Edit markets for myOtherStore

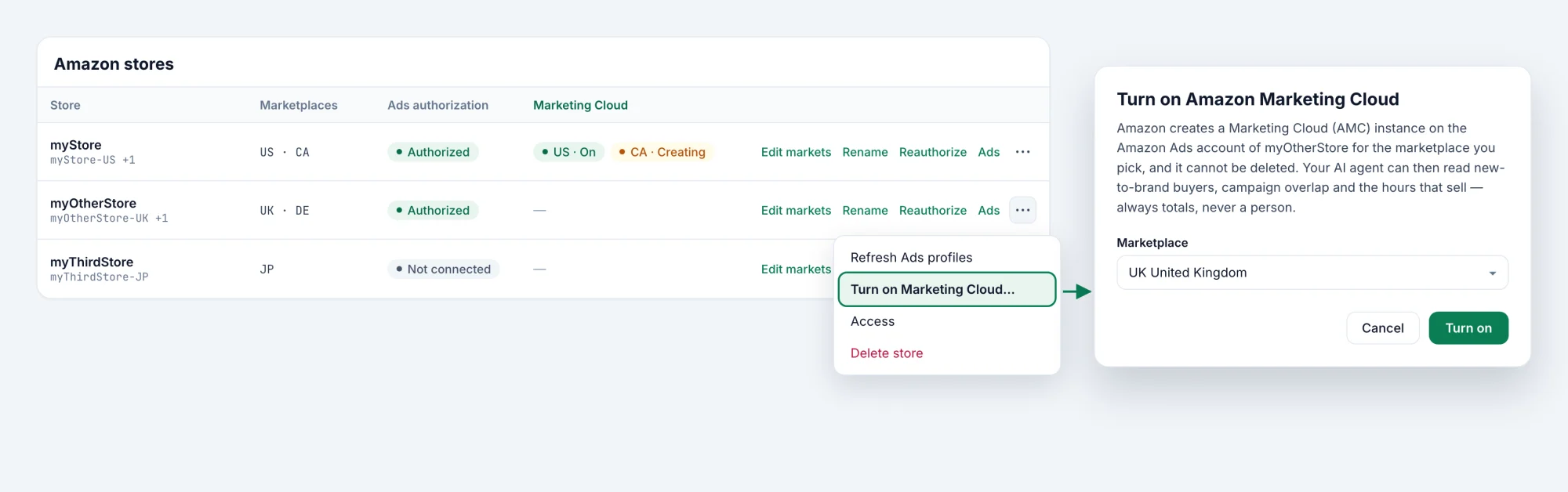[x=796, y=210]
